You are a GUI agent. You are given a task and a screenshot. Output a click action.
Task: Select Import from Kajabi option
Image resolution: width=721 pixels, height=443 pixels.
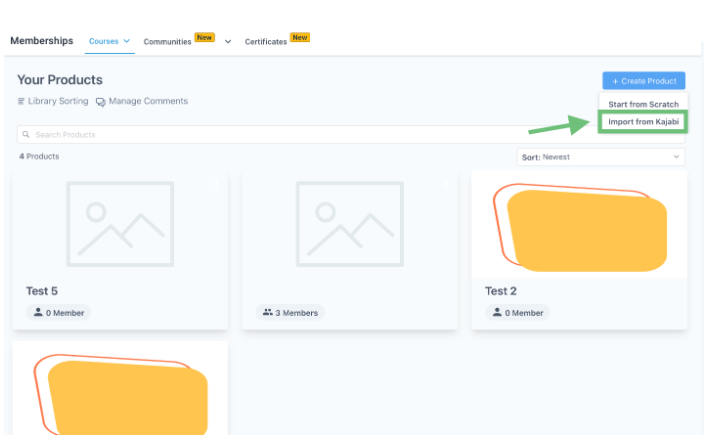pos(643,122)
